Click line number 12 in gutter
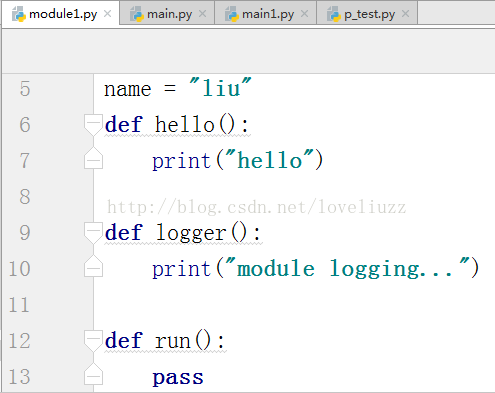The image size is (495, 393). (20, 341)
